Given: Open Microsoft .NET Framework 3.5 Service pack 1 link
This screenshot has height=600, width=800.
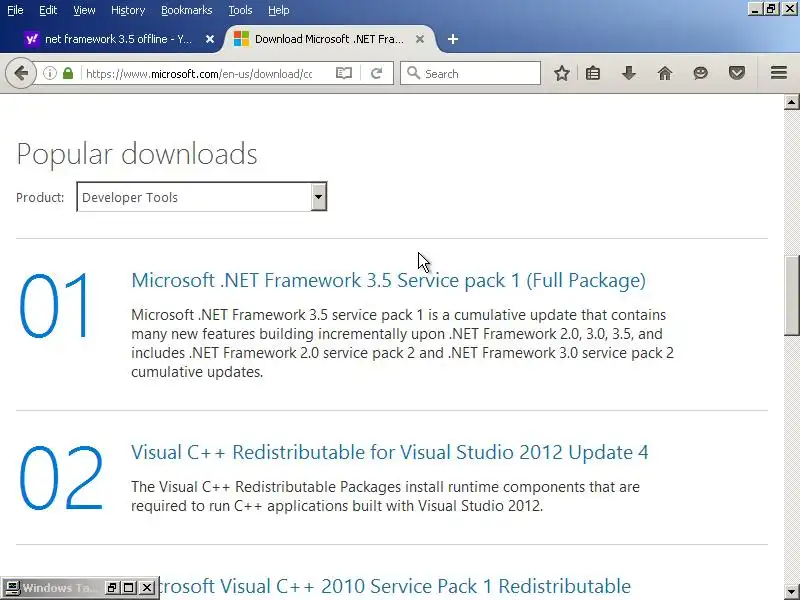Looking at the screenshot, I should coord(388,280).
